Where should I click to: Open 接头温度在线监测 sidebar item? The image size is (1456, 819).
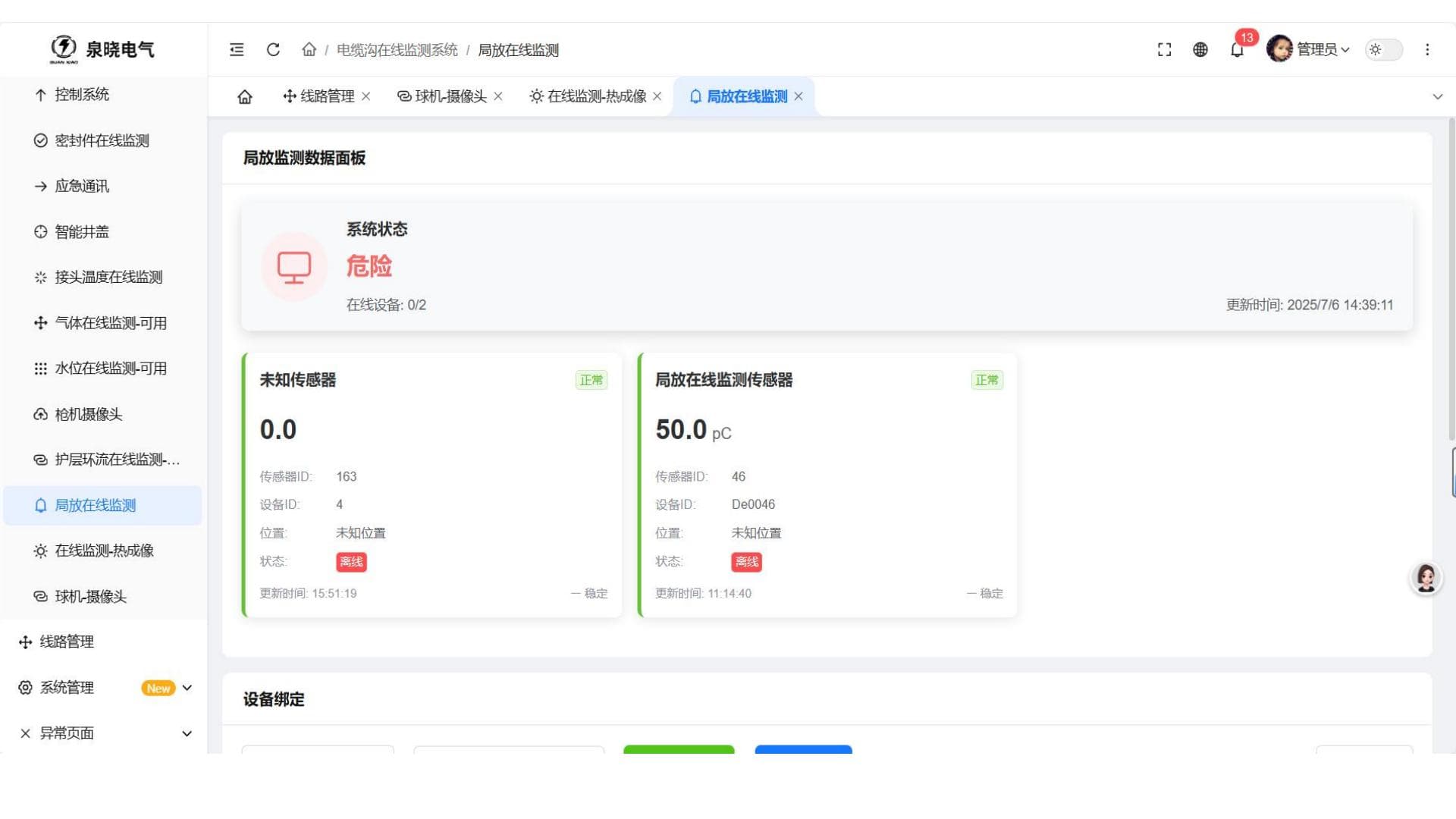(x=103, y=278)
